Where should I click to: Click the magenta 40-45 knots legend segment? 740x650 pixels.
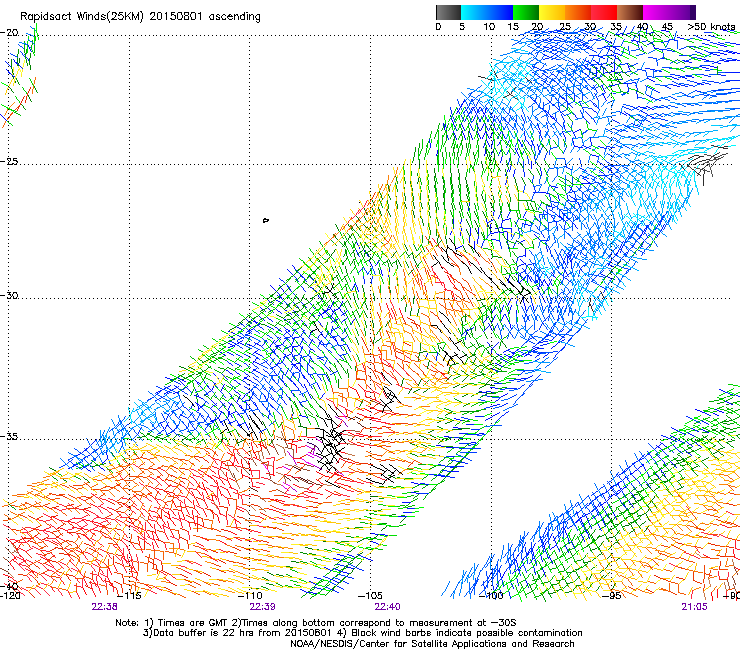(x=656, y=12)
